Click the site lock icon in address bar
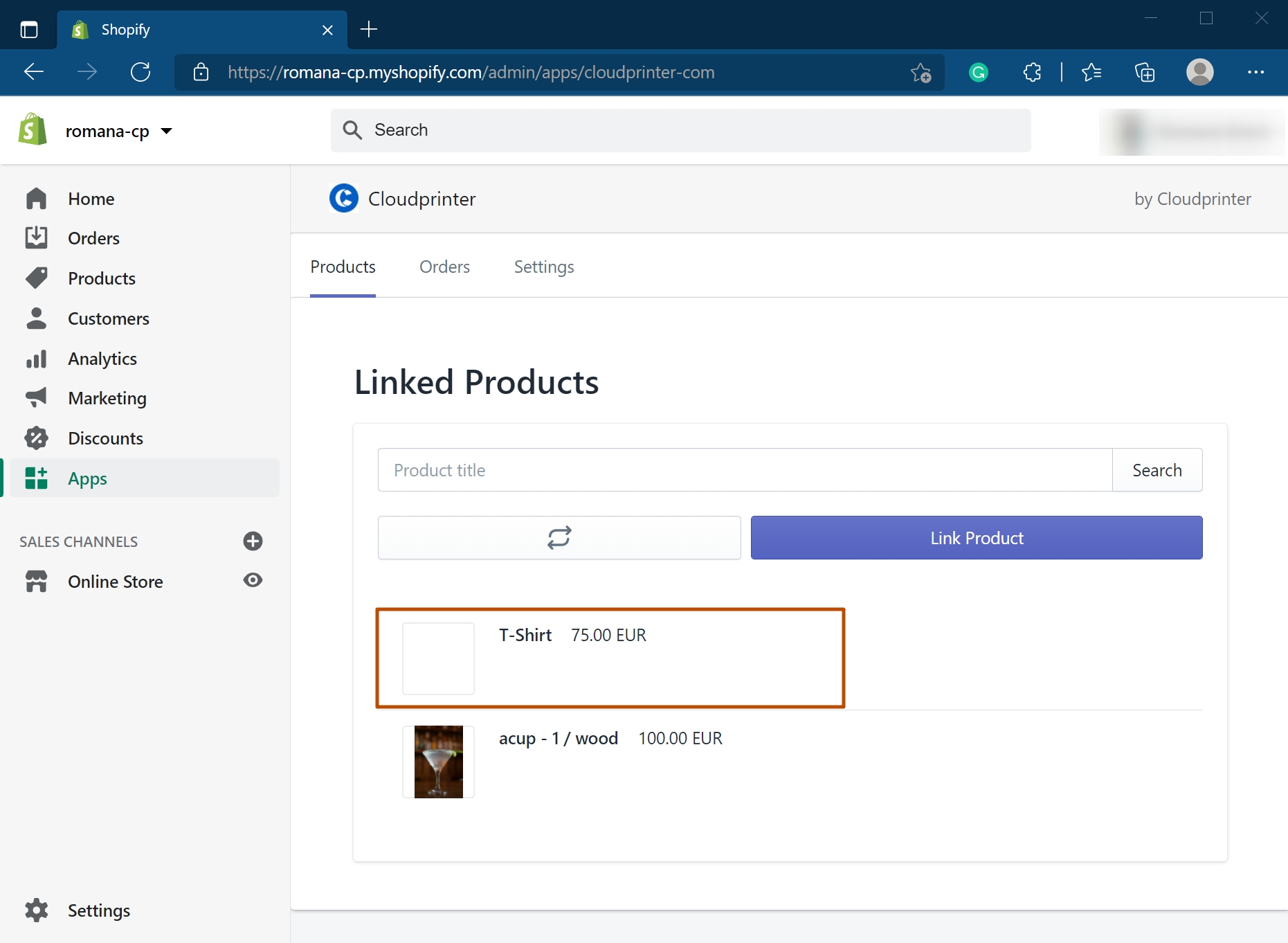 [201, 72]
